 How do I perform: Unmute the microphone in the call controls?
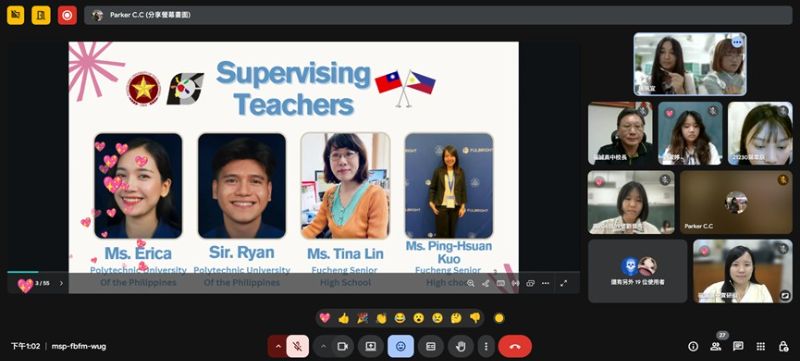(297, 346)
